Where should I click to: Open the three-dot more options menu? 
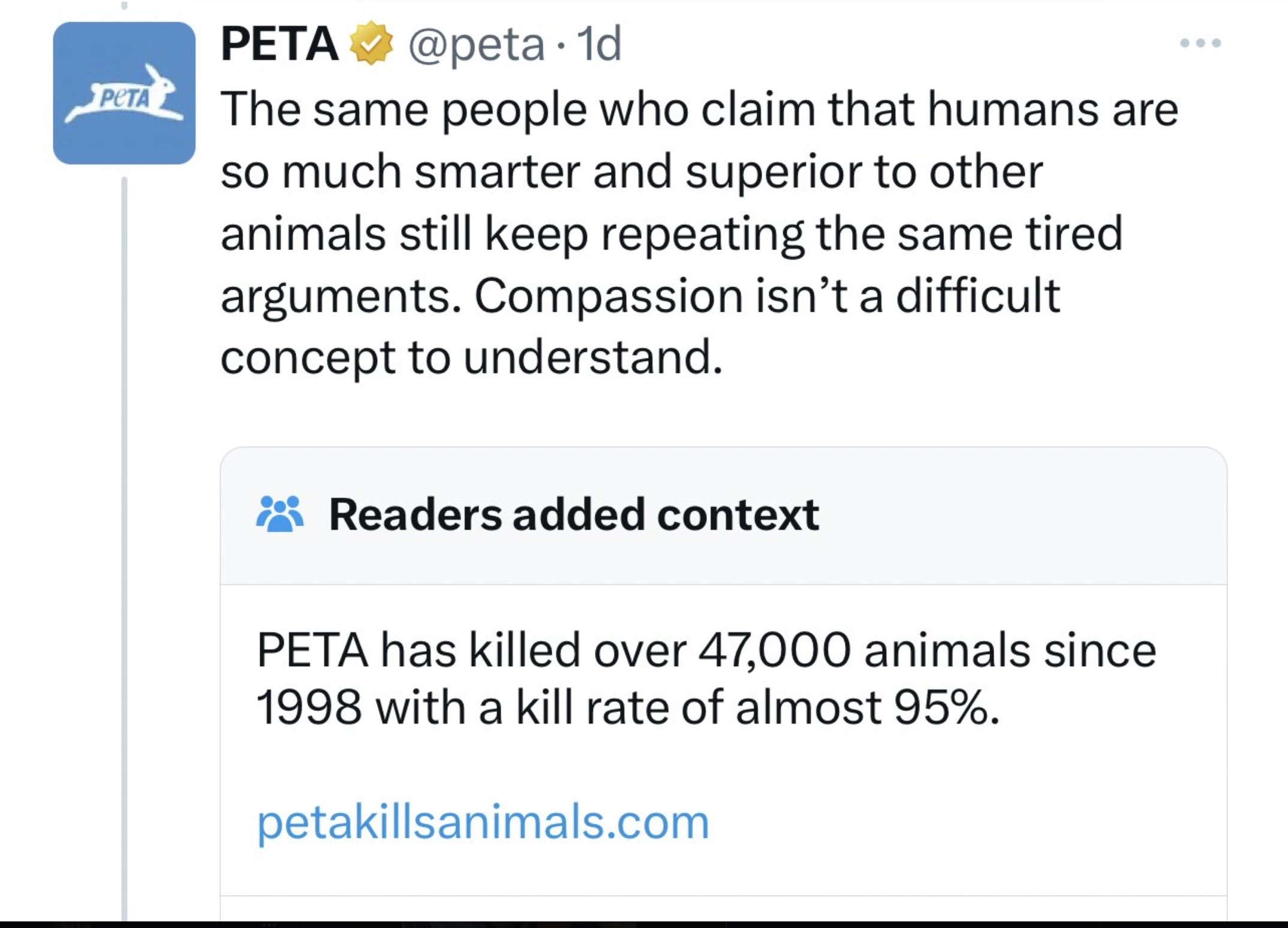1200,43
